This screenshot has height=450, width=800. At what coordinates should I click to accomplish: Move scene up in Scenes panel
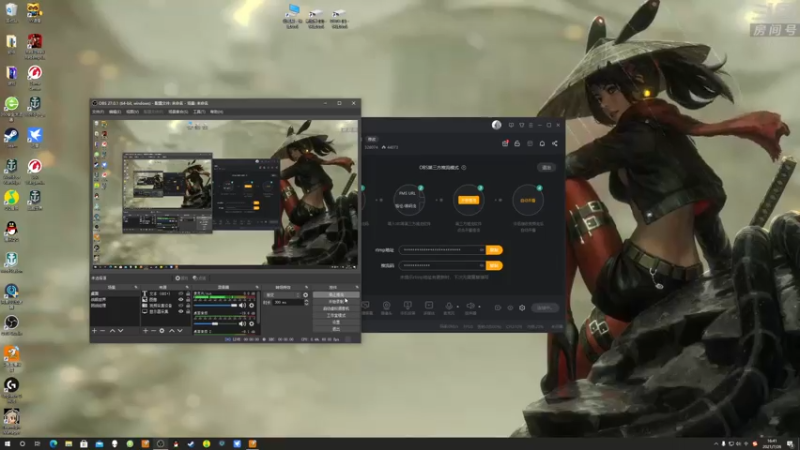(x=112, y=331)
